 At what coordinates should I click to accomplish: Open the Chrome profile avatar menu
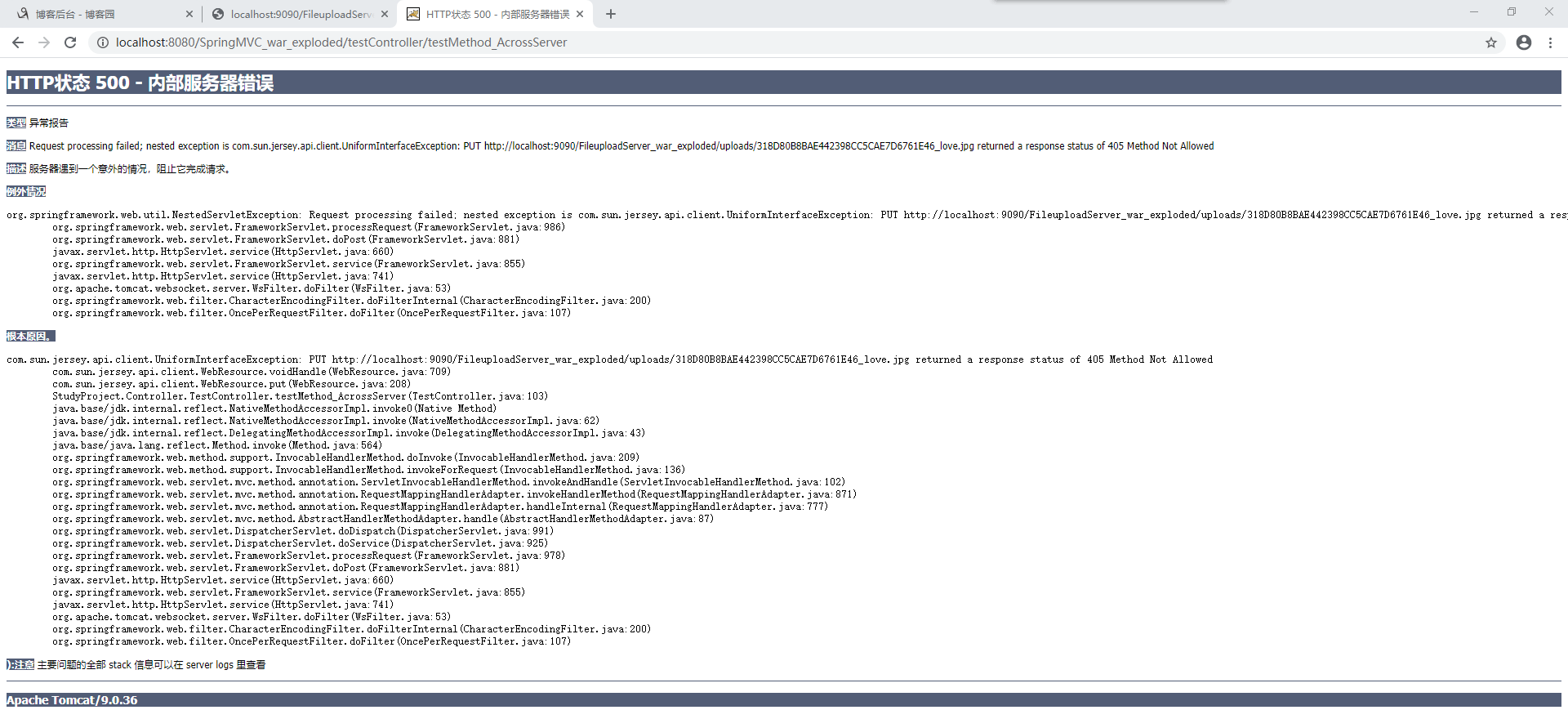click(x=1524, y=42)
